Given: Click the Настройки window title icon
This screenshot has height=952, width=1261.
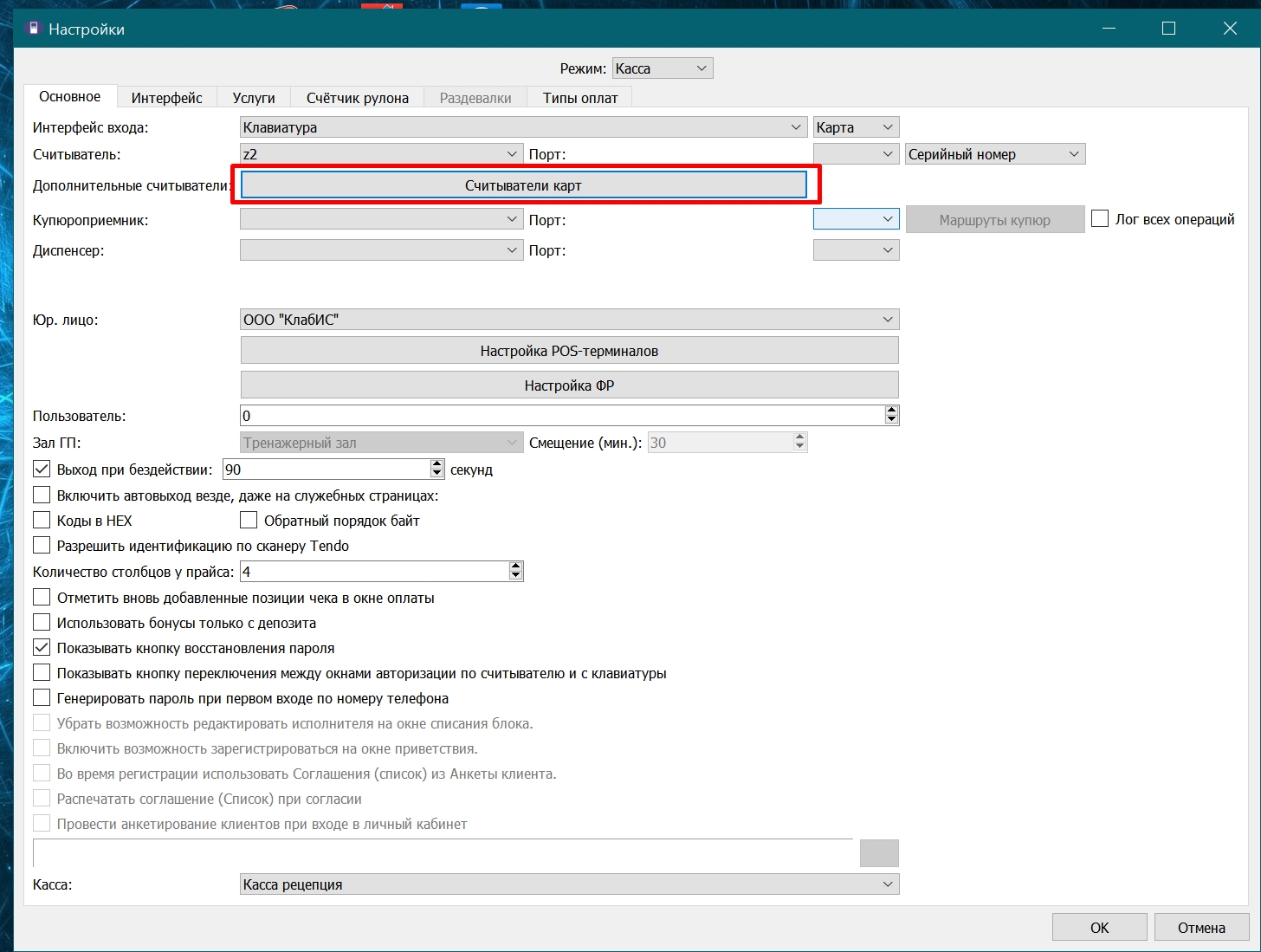Looking at the screenshot, I should point(33,29).
